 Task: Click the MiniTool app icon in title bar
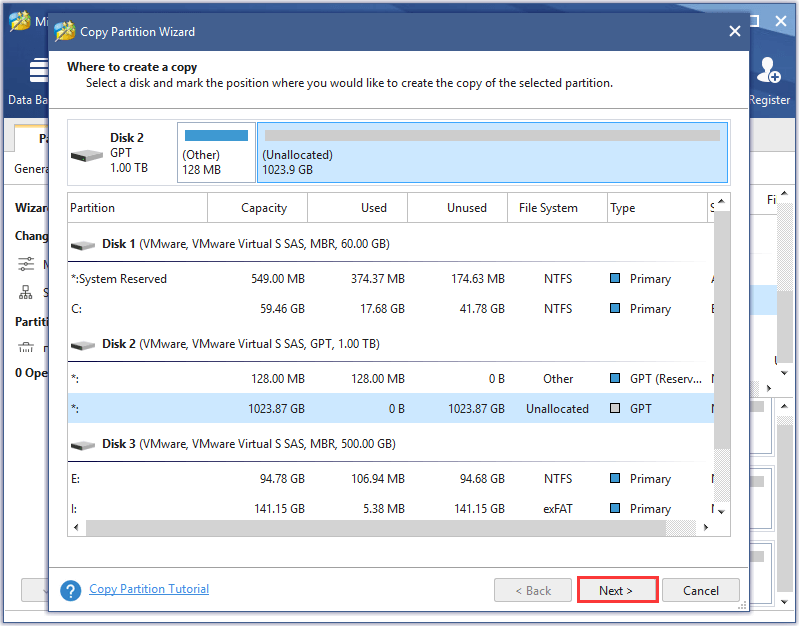point(20,20)
